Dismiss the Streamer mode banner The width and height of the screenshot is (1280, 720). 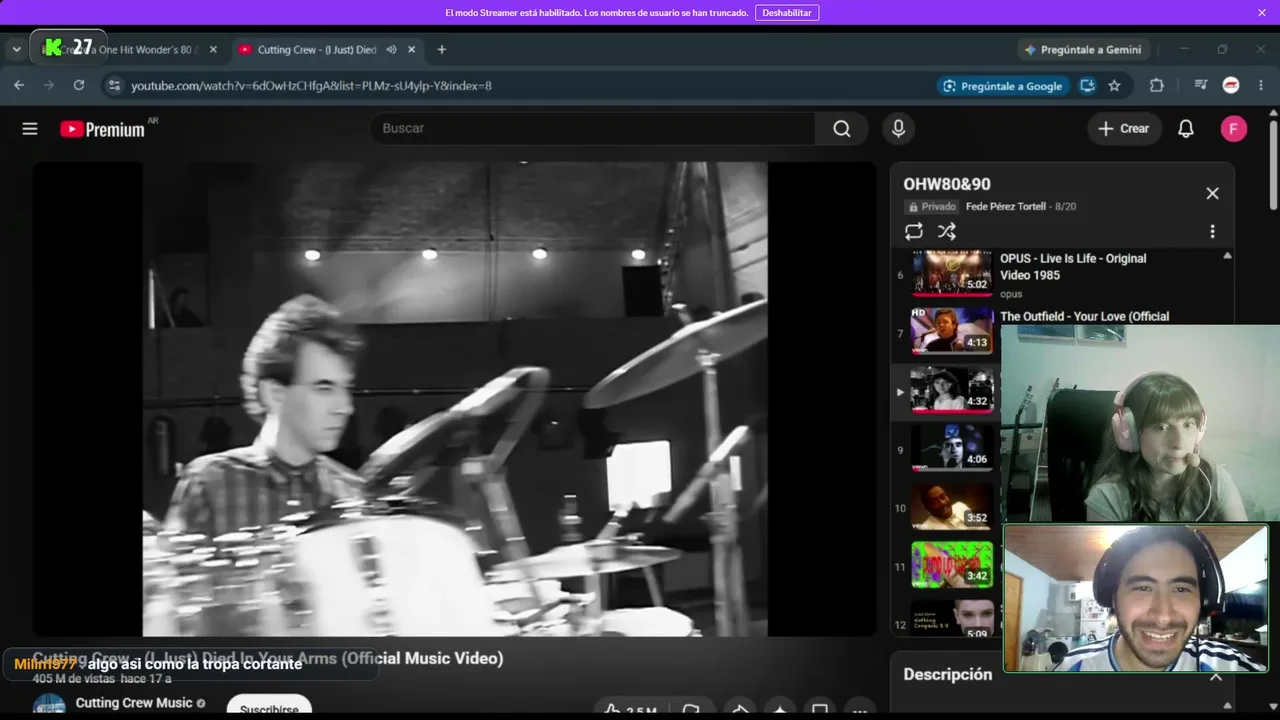(x=1262, y=13)
